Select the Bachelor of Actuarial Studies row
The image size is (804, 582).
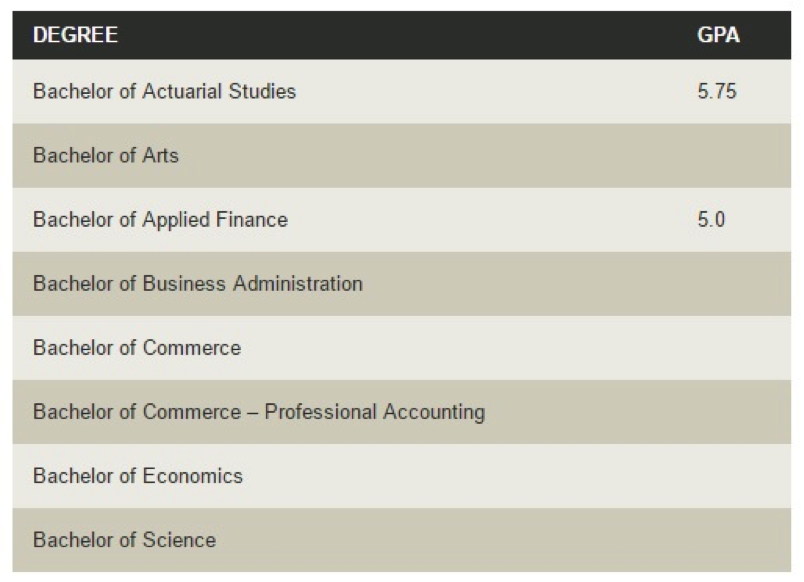pos(401,91)
